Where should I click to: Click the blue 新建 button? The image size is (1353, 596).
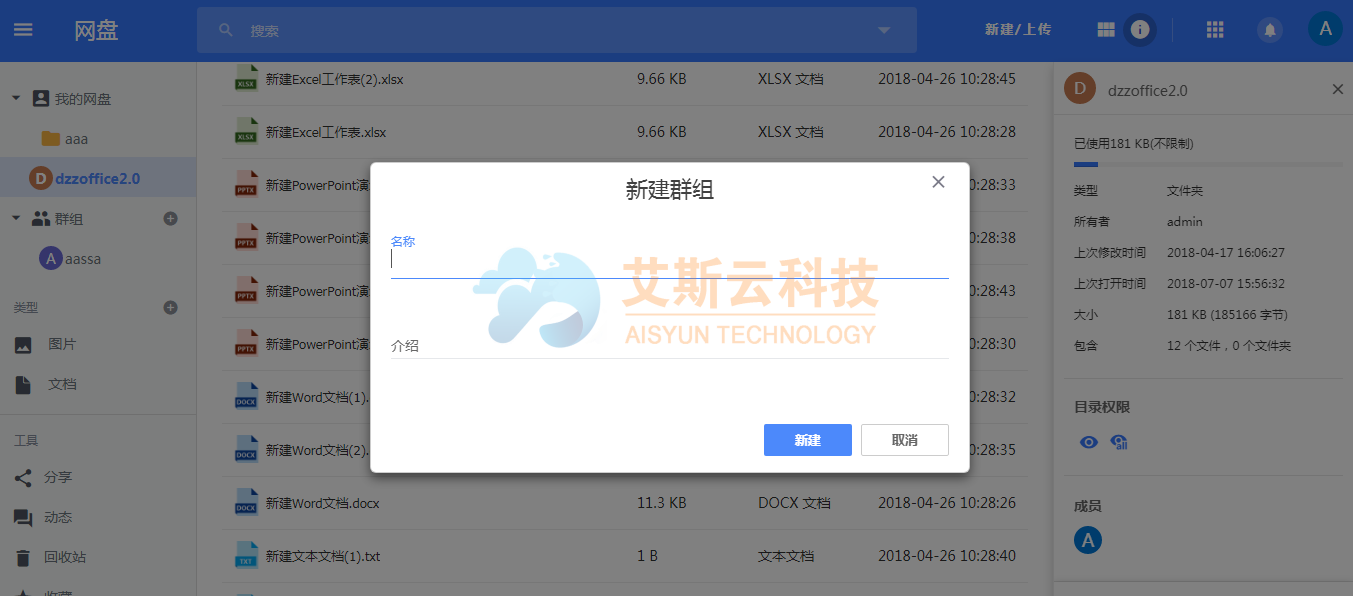click(x=807, y=440)
